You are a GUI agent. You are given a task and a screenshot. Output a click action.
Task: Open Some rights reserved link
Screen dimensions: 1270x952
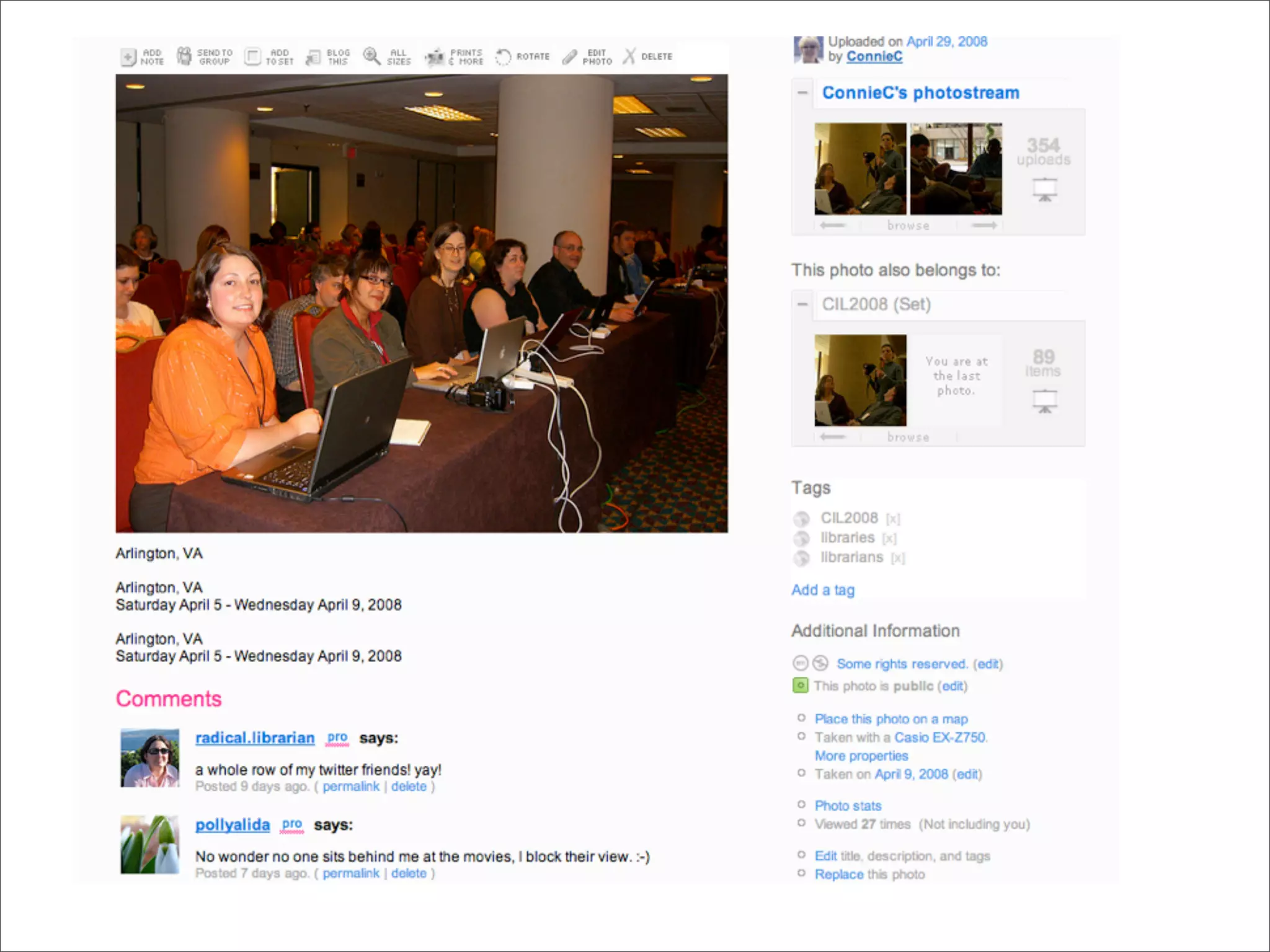pos(902,664)
